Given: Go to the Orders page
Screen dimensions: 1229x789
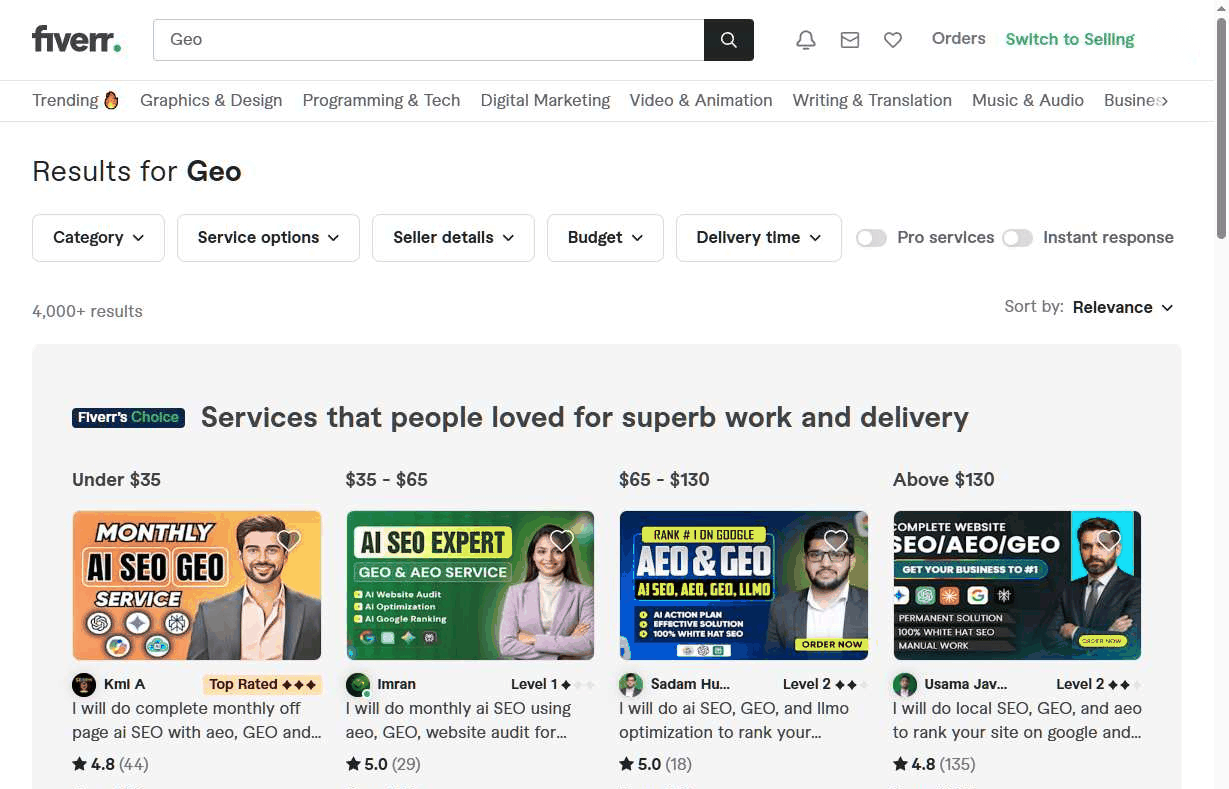Looking at the screenshot, I should [958, 39].
